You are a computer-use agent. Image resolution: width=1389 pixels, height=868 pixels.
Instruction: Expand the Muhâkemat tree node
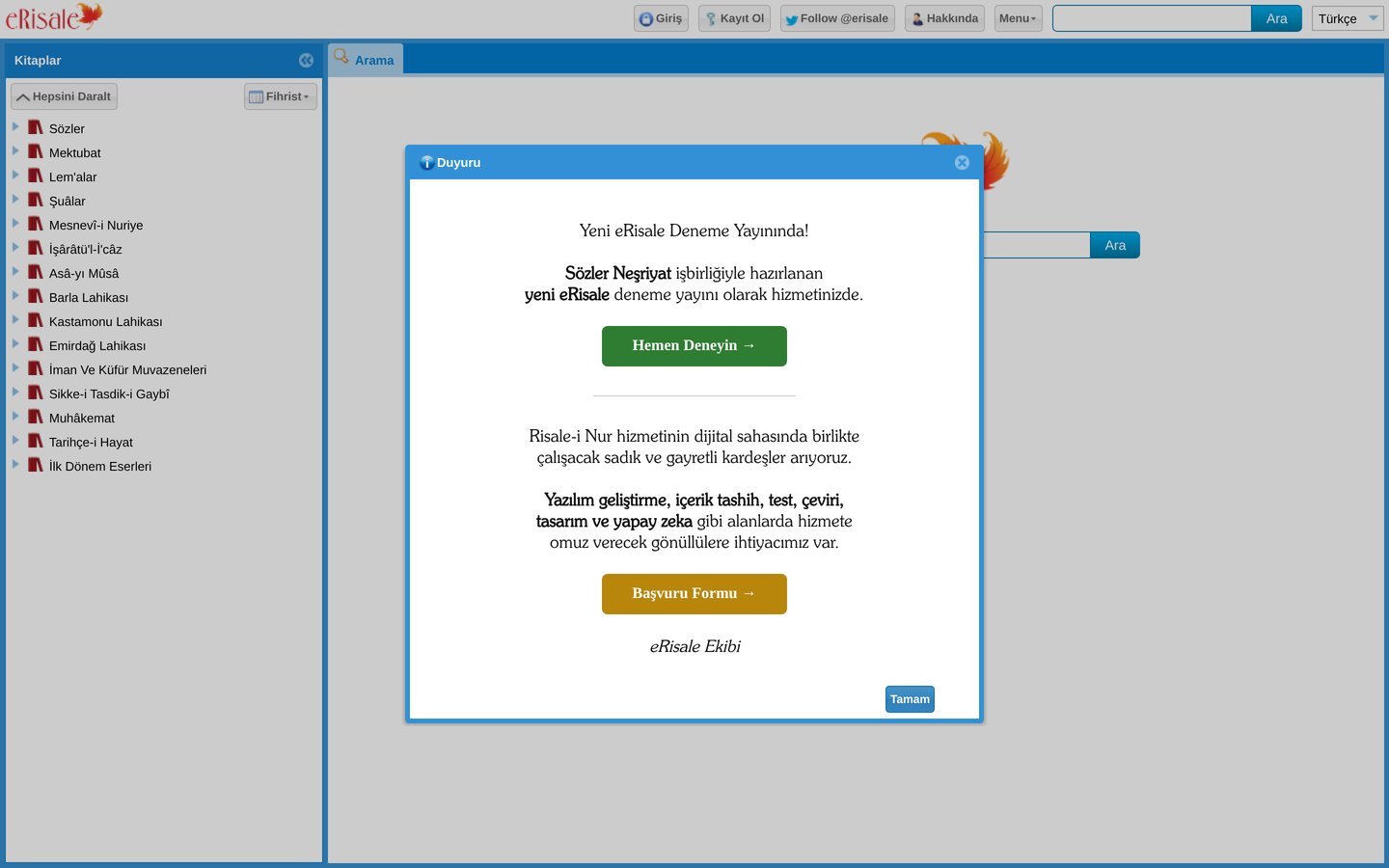[x=15, y=416]
